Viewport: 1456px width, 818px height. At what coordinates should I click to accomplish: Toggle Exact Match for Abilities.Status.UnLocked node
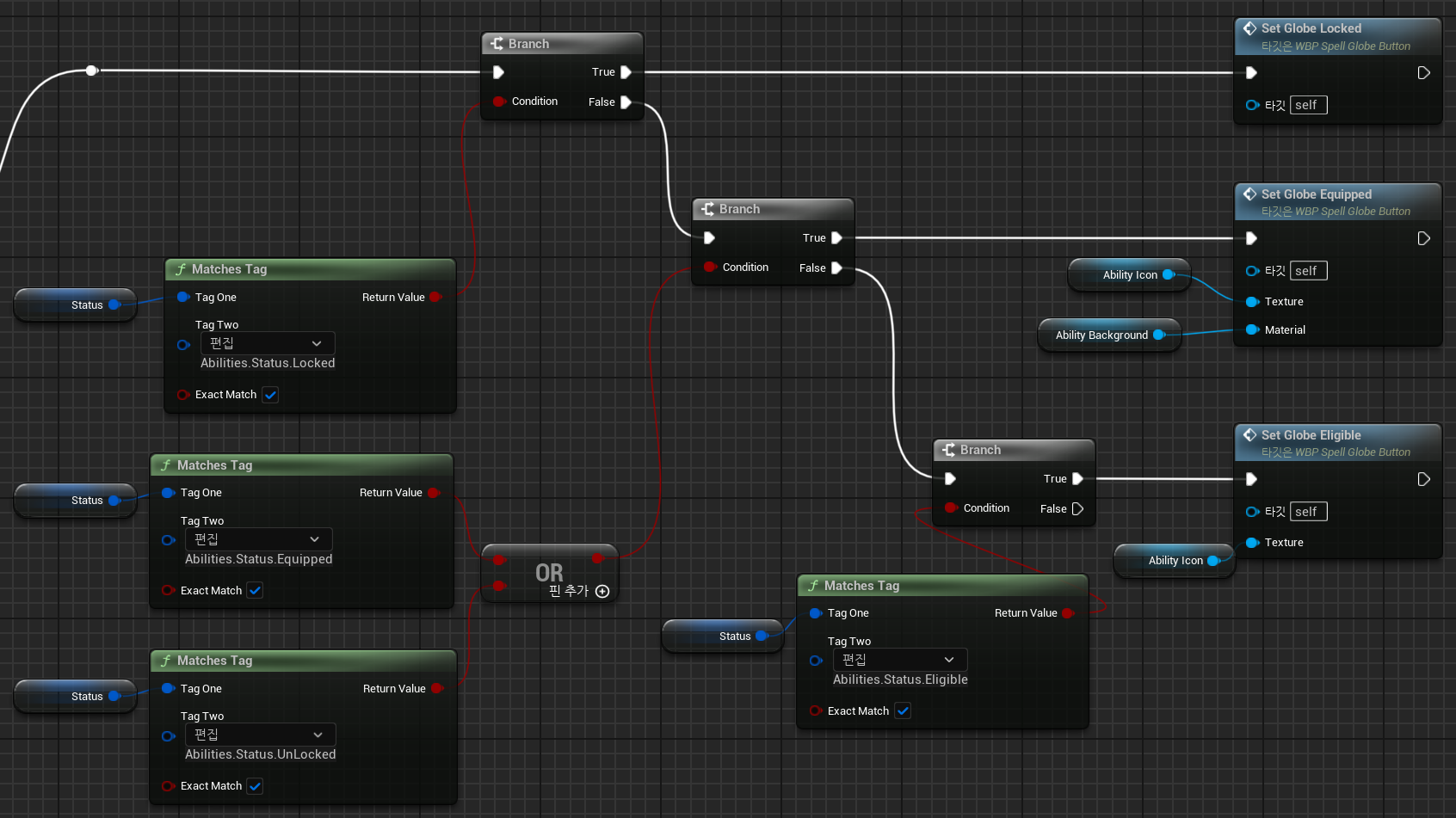click(x=255, y=786)
